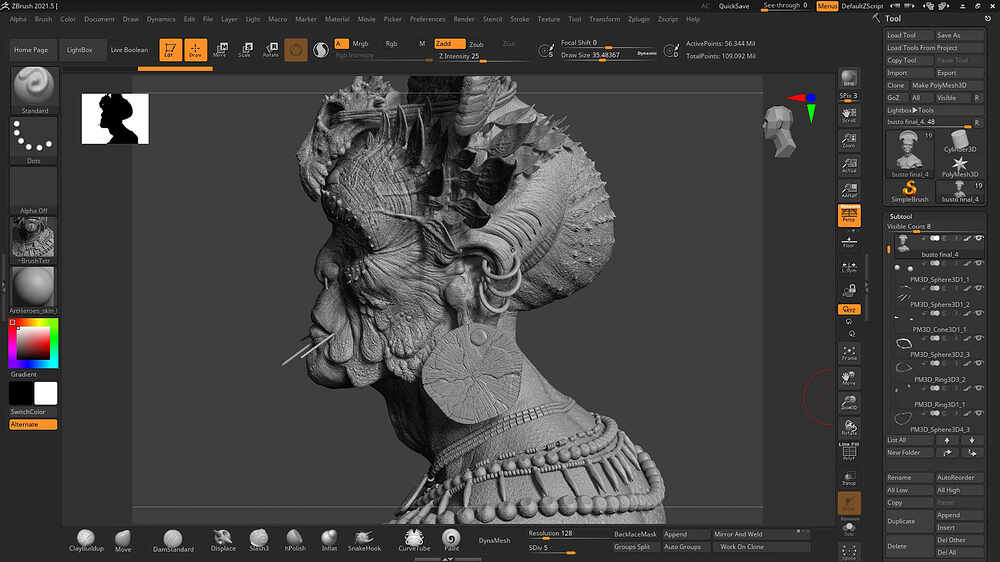Open the Alpha Off selector

(x=34, y=190)
